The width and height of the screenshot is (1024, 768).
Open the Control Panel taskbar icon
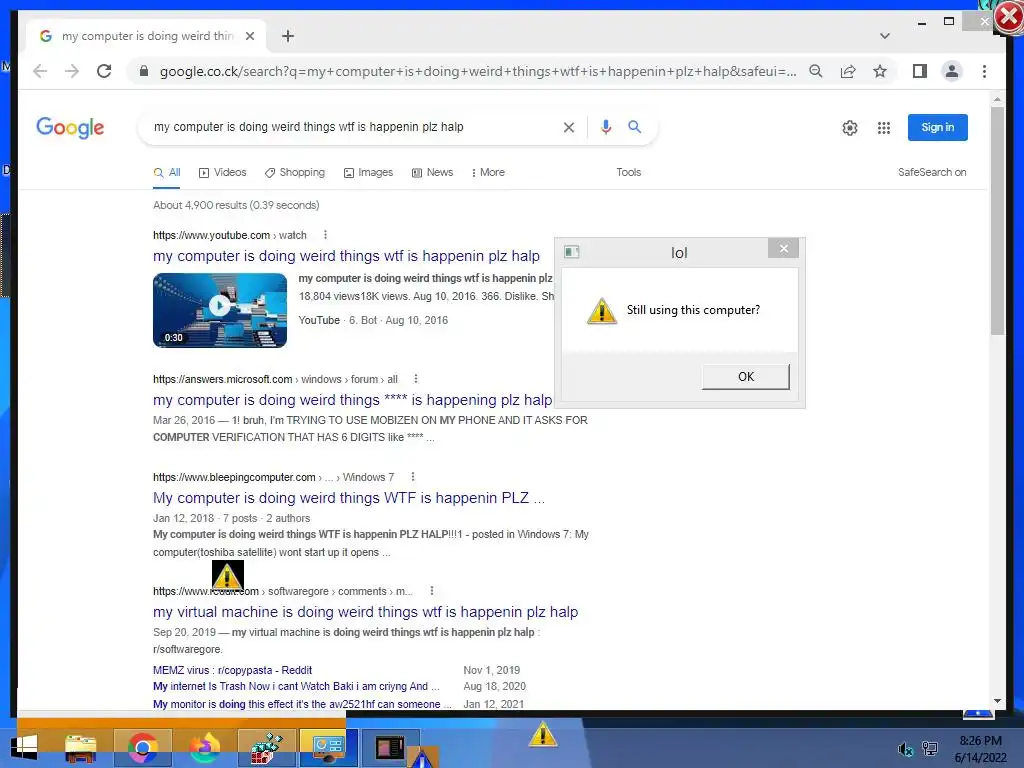[x=328, y=748]
